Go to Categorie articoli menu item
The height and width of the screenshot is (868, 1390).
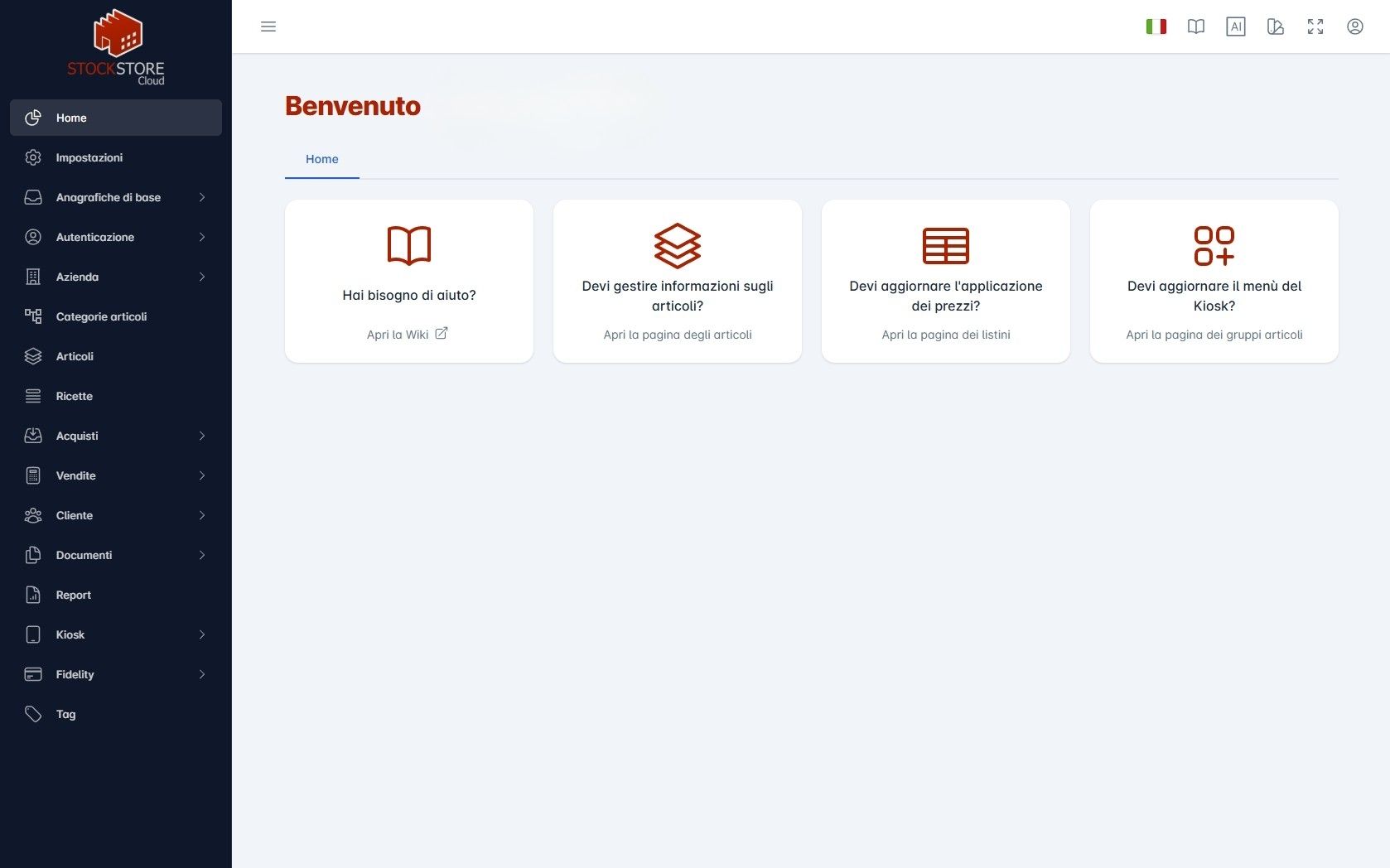pos(116,316)
